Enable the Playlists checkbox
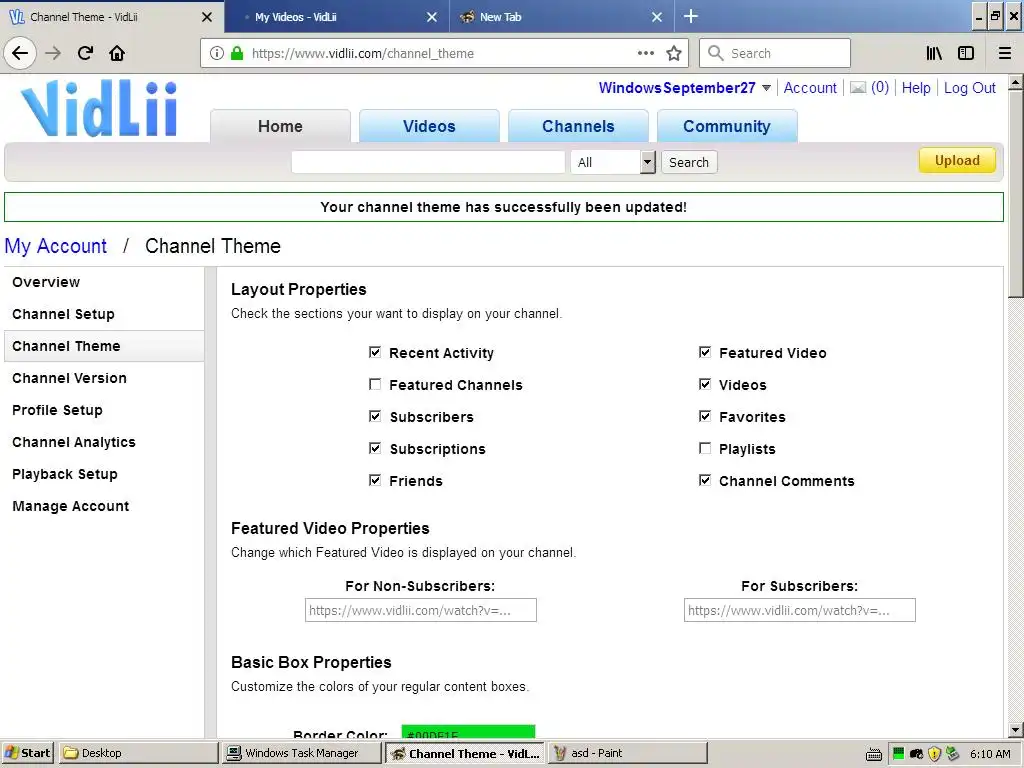Image resolution: width=1024 pixels, height=768 pixels. 705,448
